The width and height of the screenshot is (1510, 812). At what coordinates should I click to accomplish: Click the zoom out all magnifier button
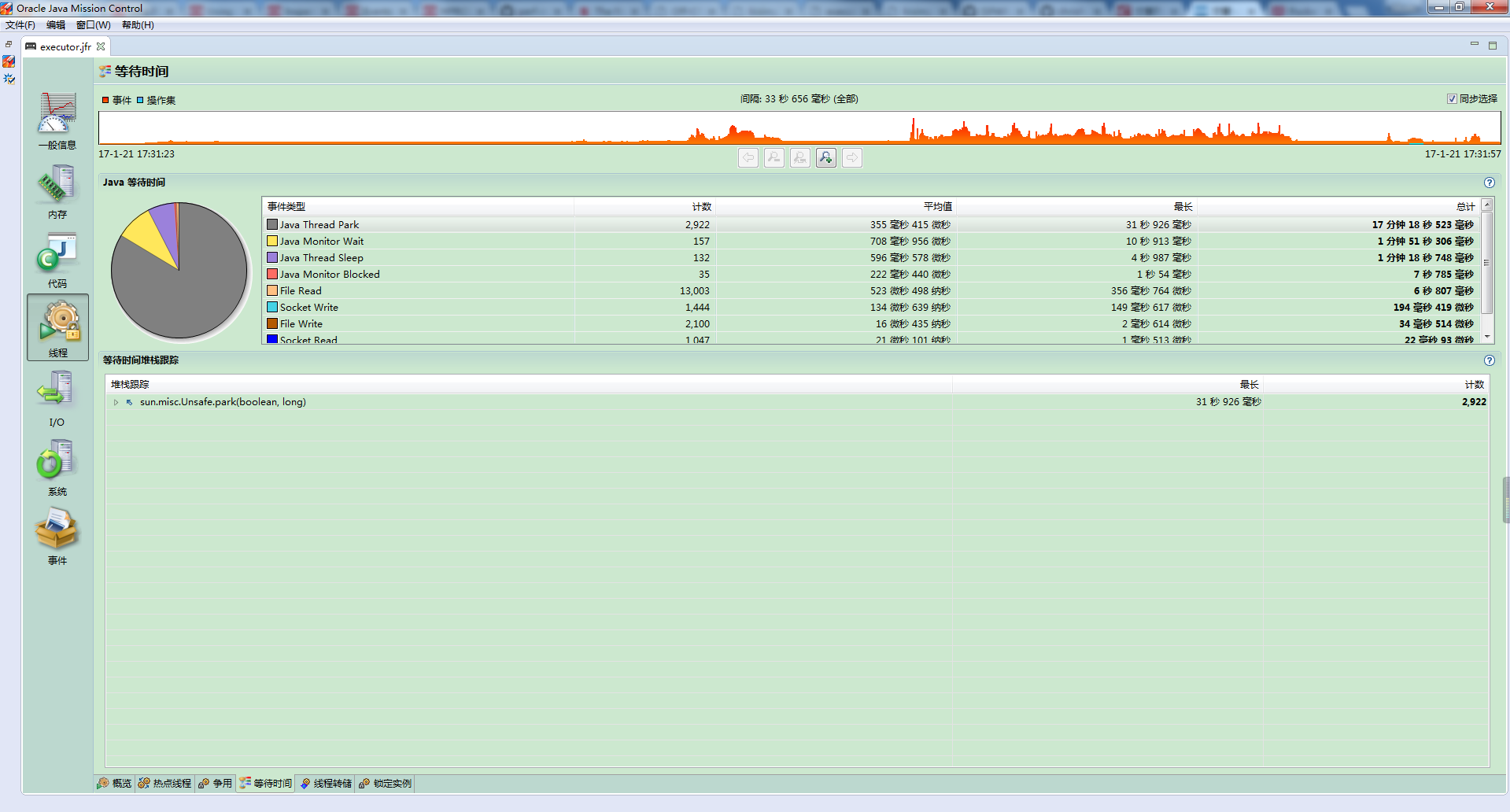800,158
